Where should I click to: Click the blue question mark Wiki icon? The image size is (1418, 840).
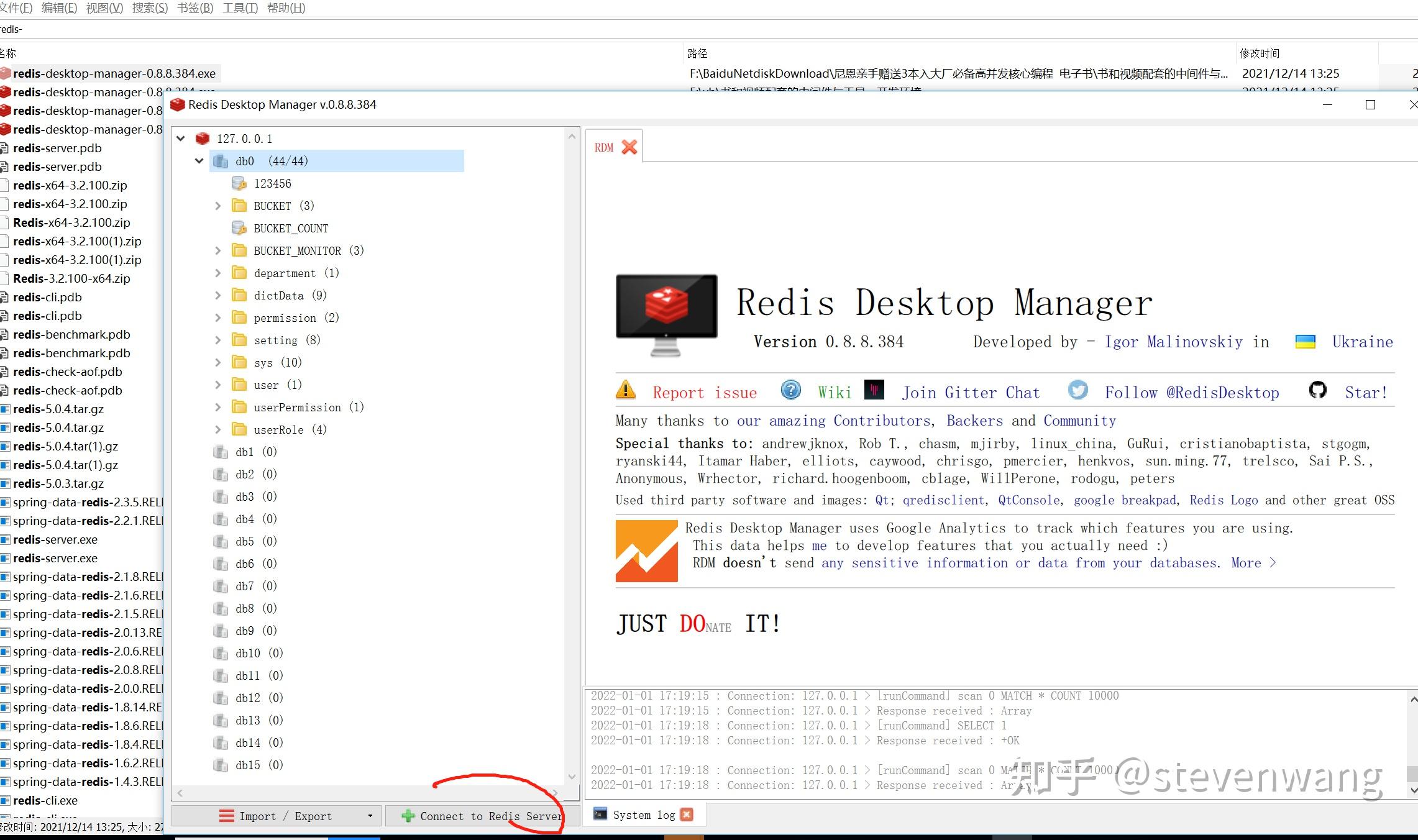790,390
